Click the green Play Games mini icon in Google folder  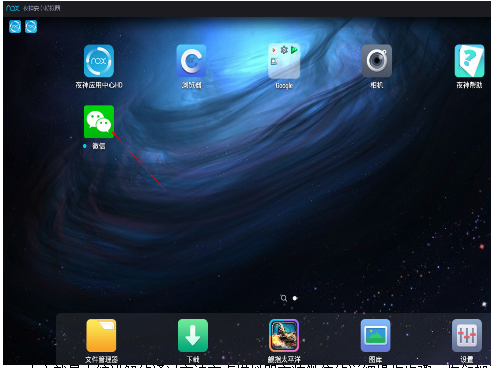coord(294,50)
